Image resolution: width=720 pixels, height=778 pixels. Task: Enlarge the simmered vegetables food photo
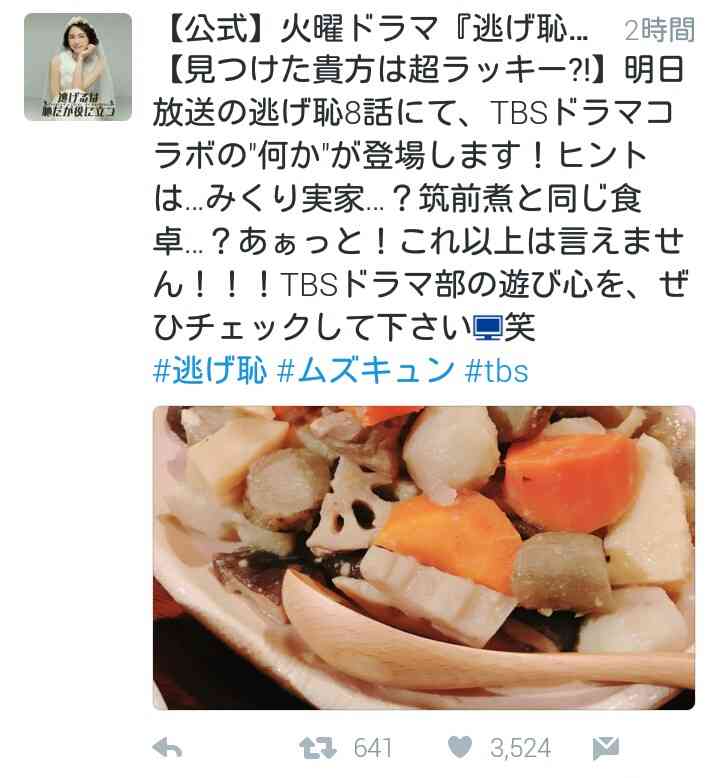pos(424,558)
